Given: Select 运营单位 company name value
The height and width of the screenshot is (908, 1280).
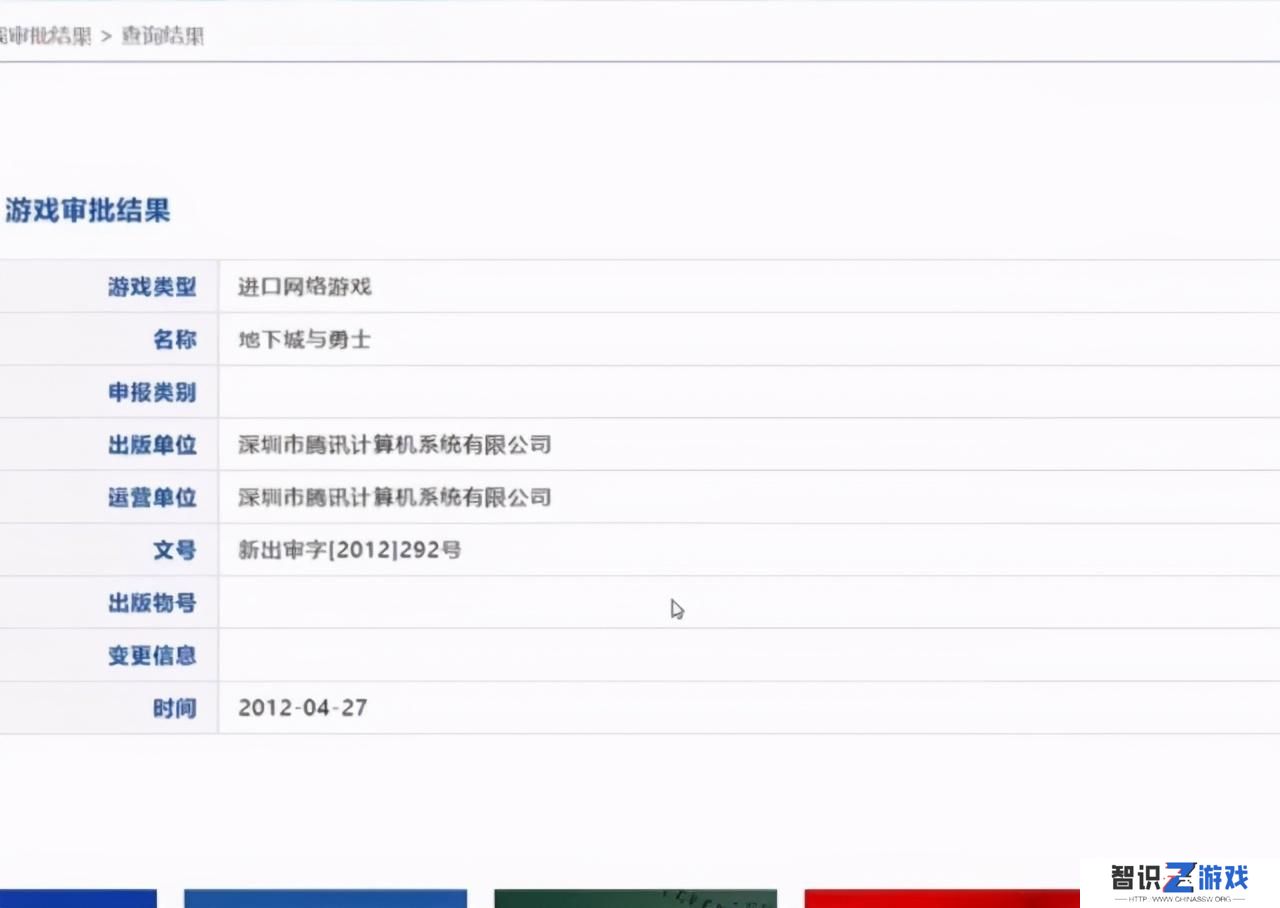Looking at the screenshot, I should [395, 497].
